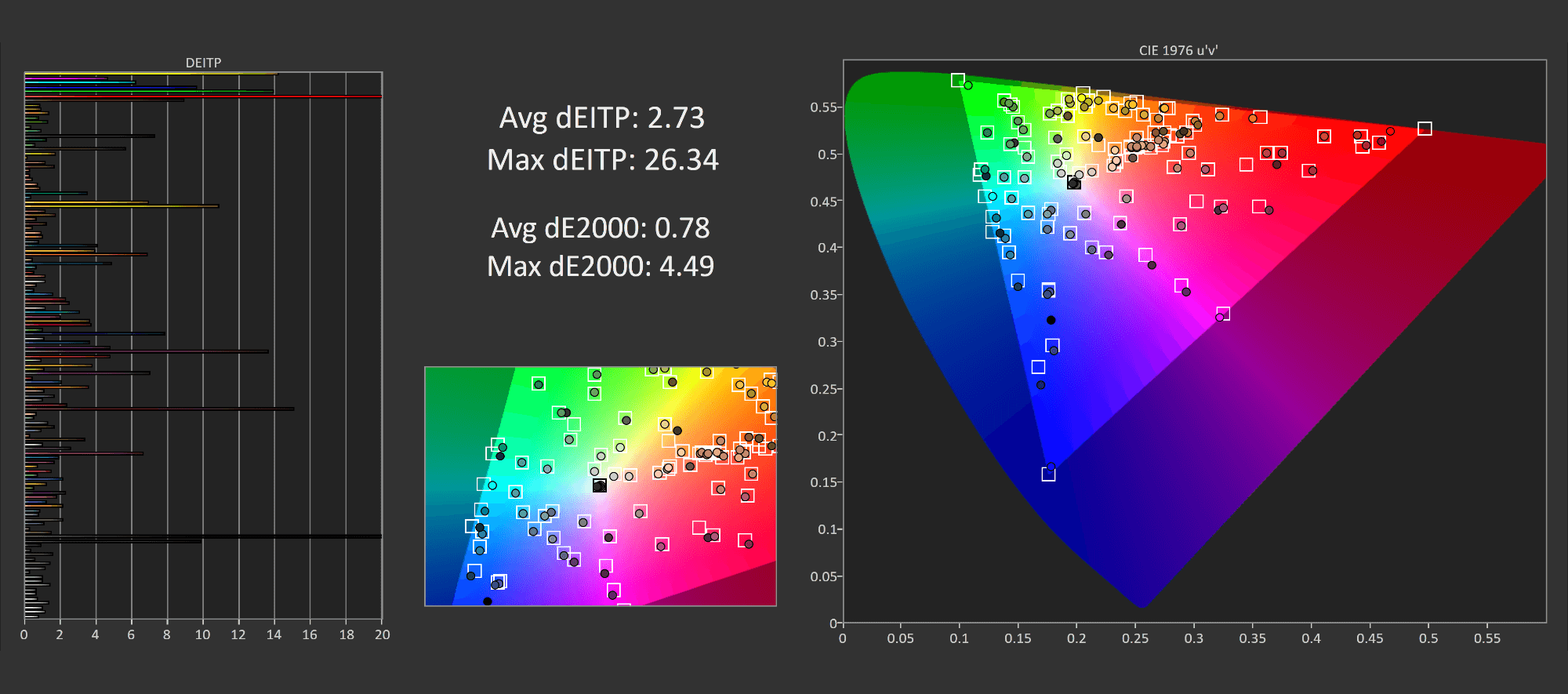Screen dimensions: 1568x694
Task: Click the Avg dE2000: 0.78 text
Action: pyautogui.click(x=600, y=228)
